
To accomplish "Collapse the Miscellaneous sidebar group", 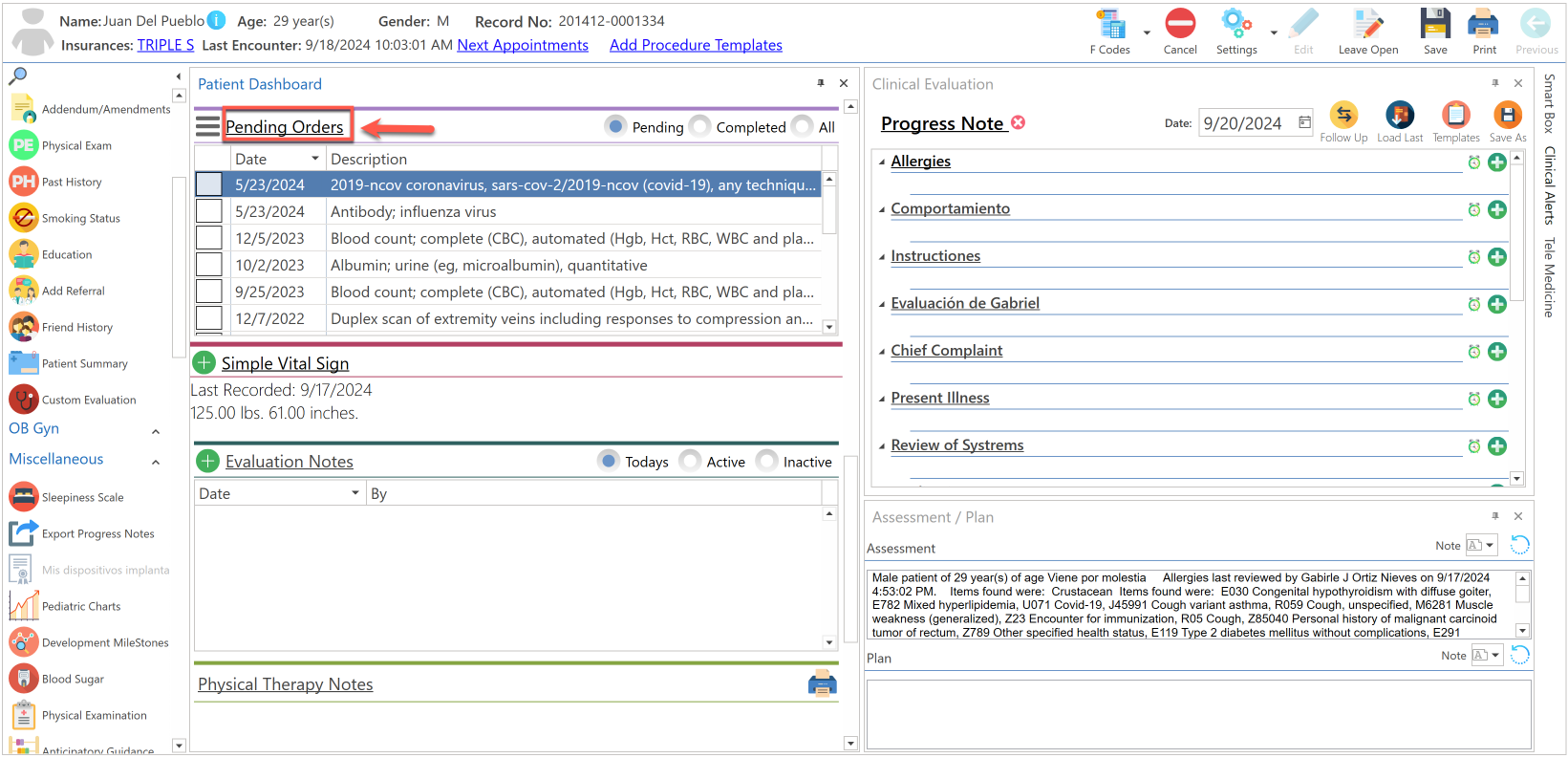I will (156, 462).
